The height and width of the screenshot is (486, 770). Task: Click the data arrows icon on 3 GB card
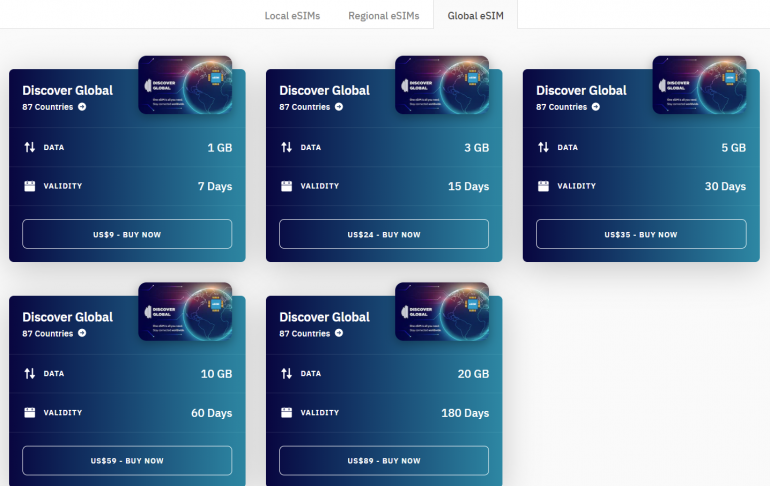click(x=286, y=147)
